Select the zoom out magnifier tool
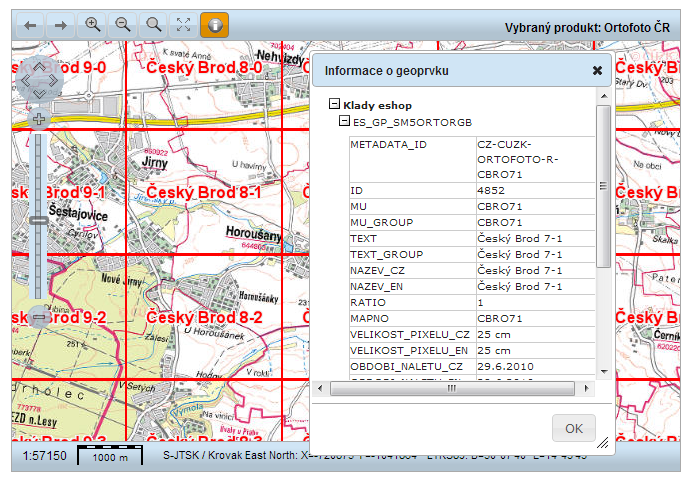Image resolution: width=690 pixels, height=486 pixels. coord(122,25)
